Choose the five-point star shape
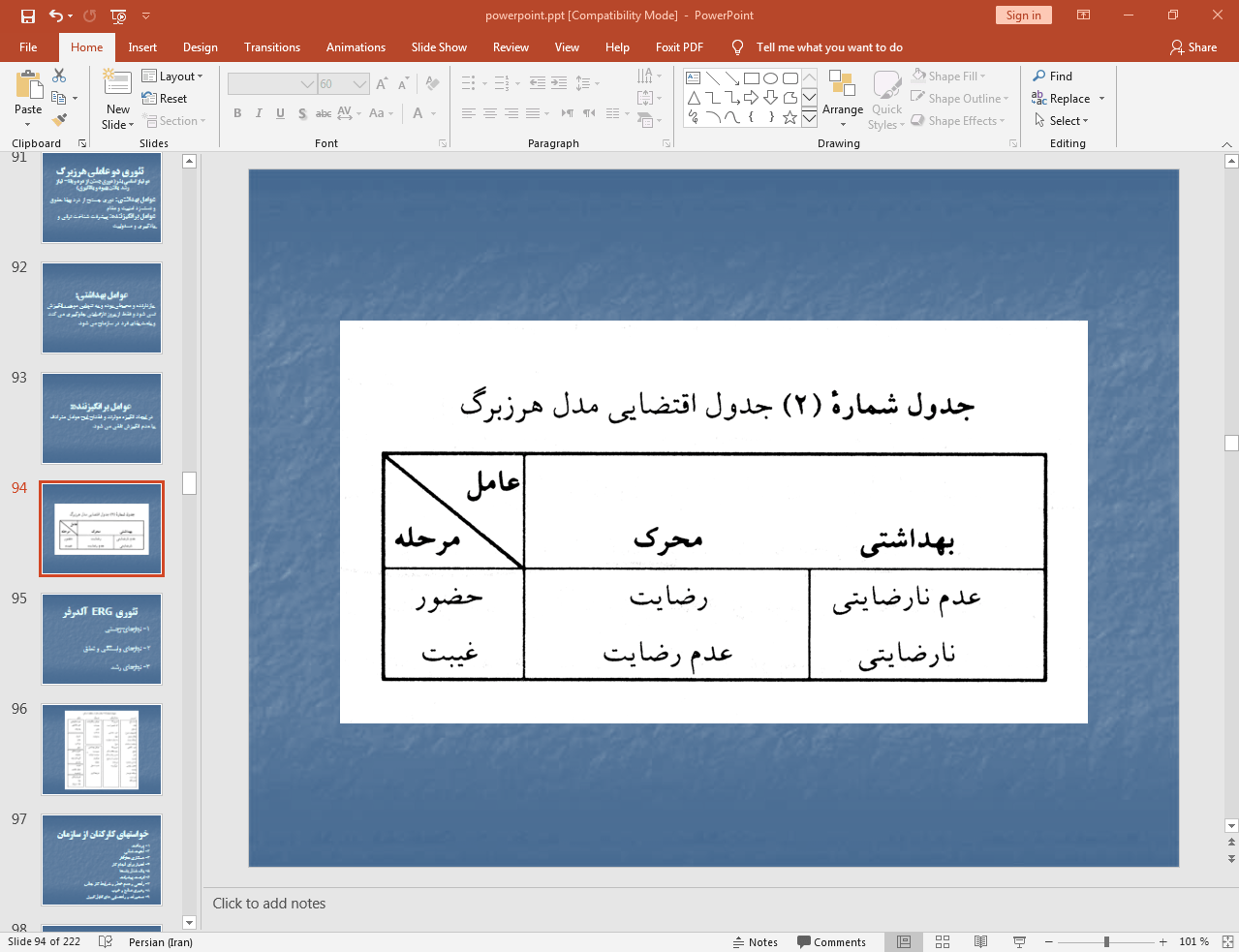Screen dimensions: 1239x952 790,117
